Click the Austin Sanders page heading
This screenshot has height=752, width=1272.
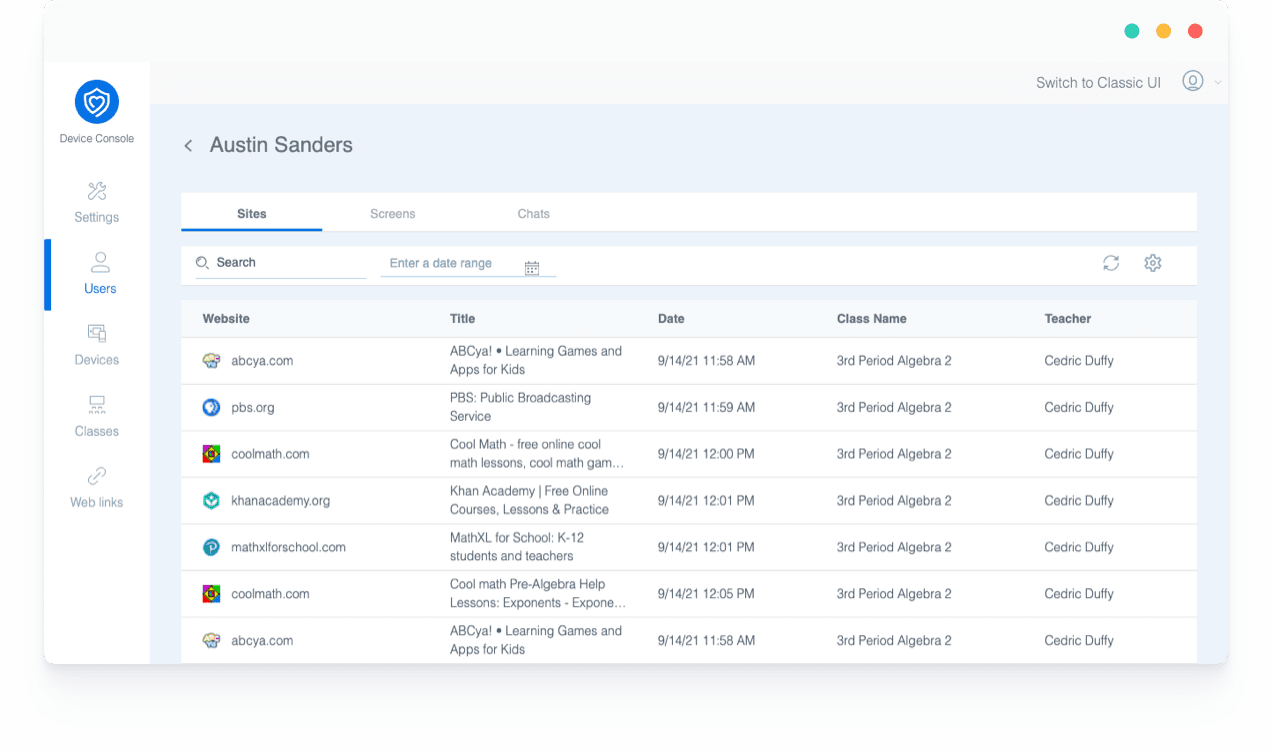coord(281,145)
